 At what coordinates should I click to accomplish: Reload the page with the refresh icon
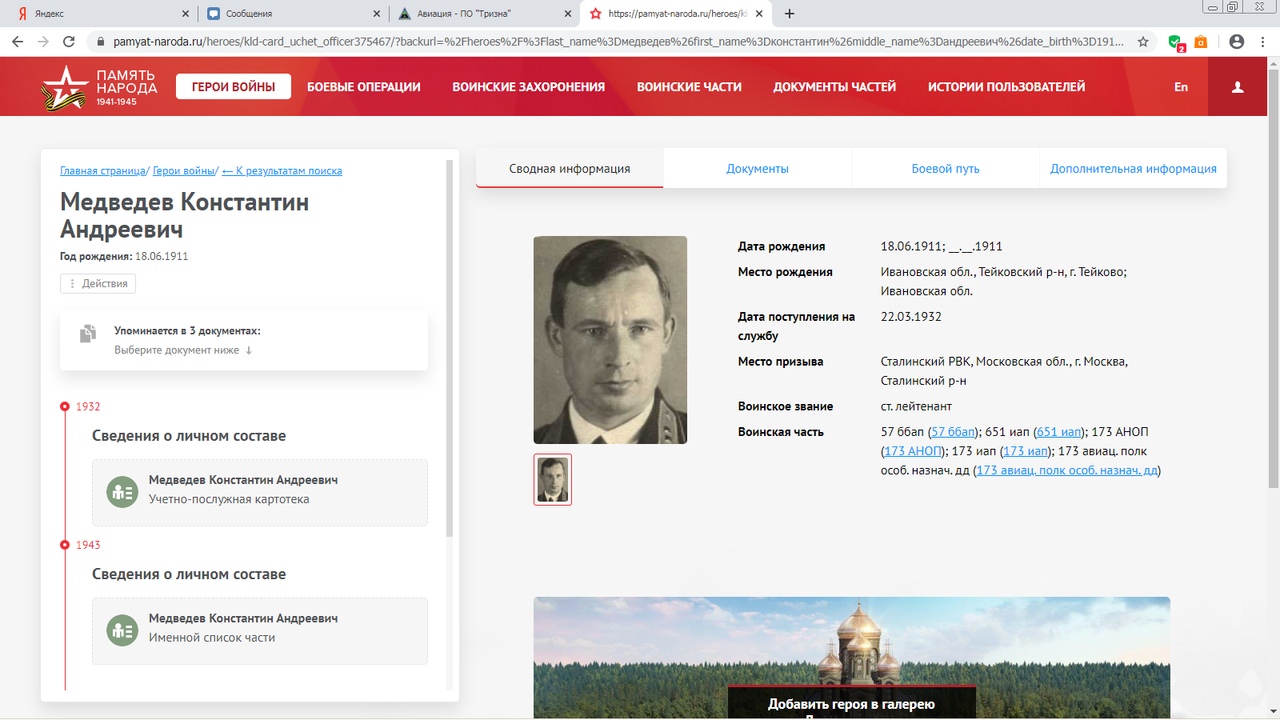69,42
